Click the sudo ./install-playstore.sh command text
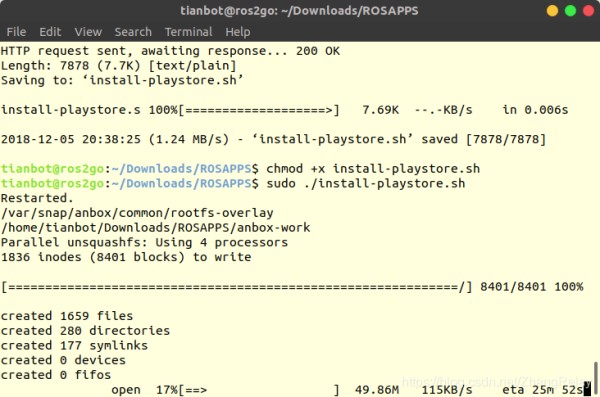Viewport: 600px width, 397px height. [365, 183]
